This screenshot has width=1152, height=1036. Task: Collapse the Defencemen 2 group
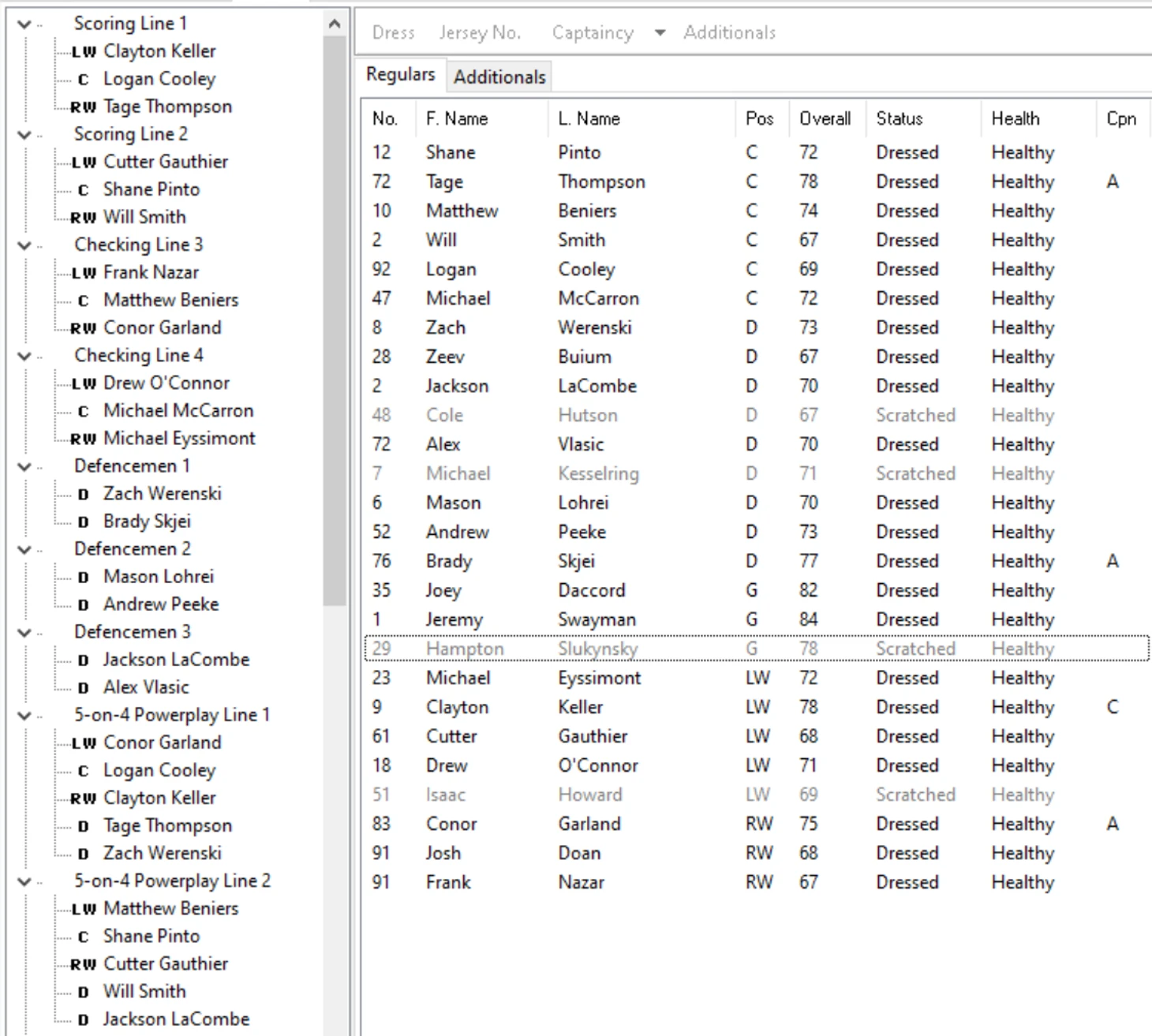tap(24, 549)
